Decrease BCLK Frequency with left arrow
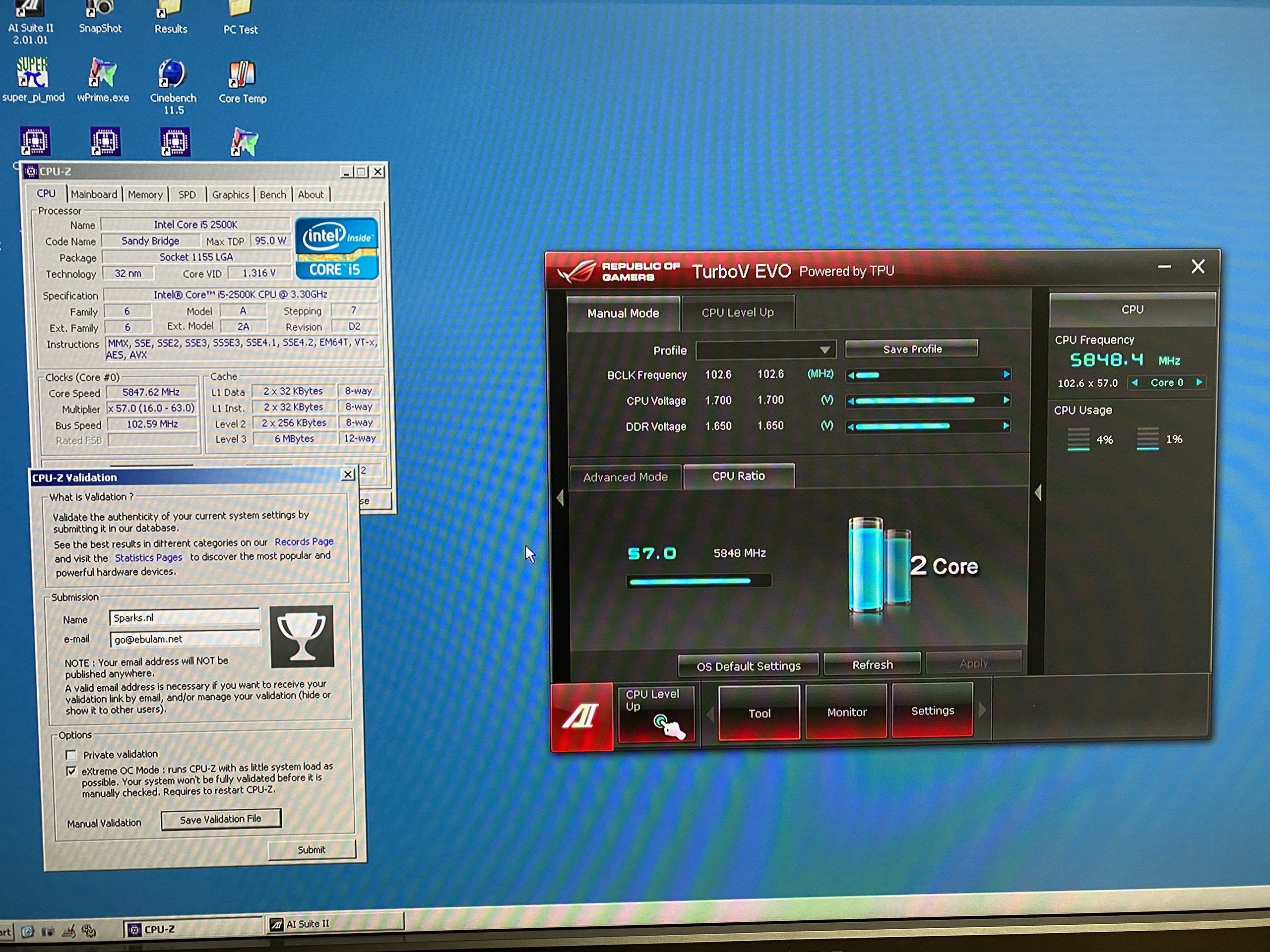1270x952 pixels. [x=851, y=375]
